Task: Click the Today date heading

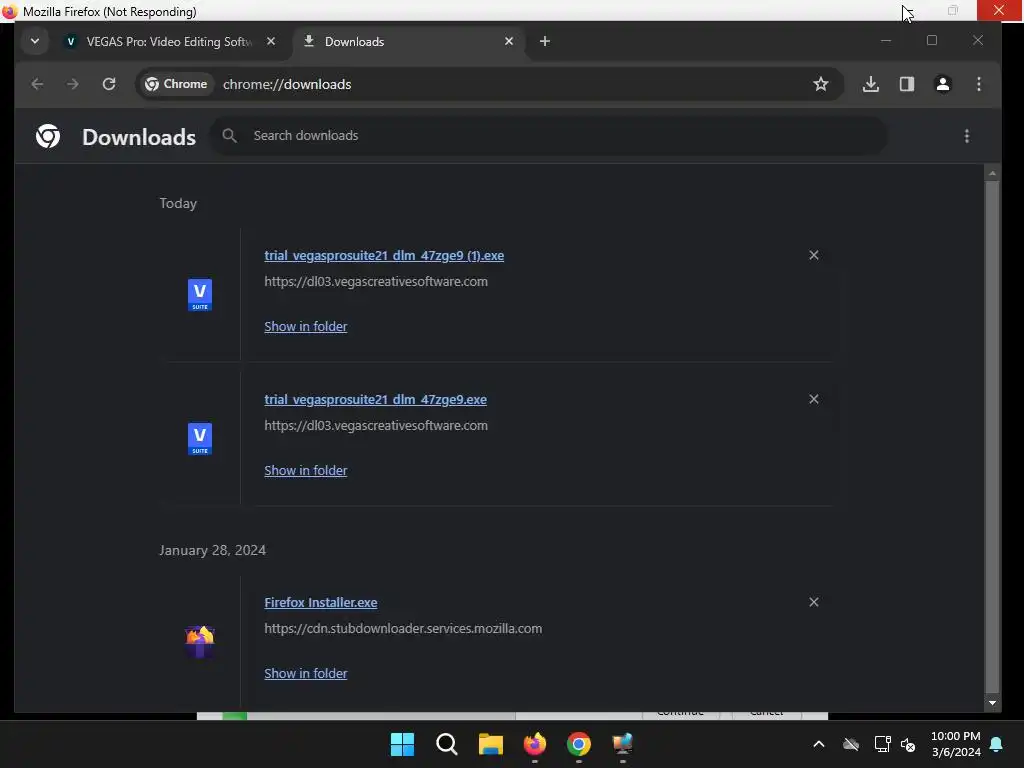Action: [x=178, y=203]
